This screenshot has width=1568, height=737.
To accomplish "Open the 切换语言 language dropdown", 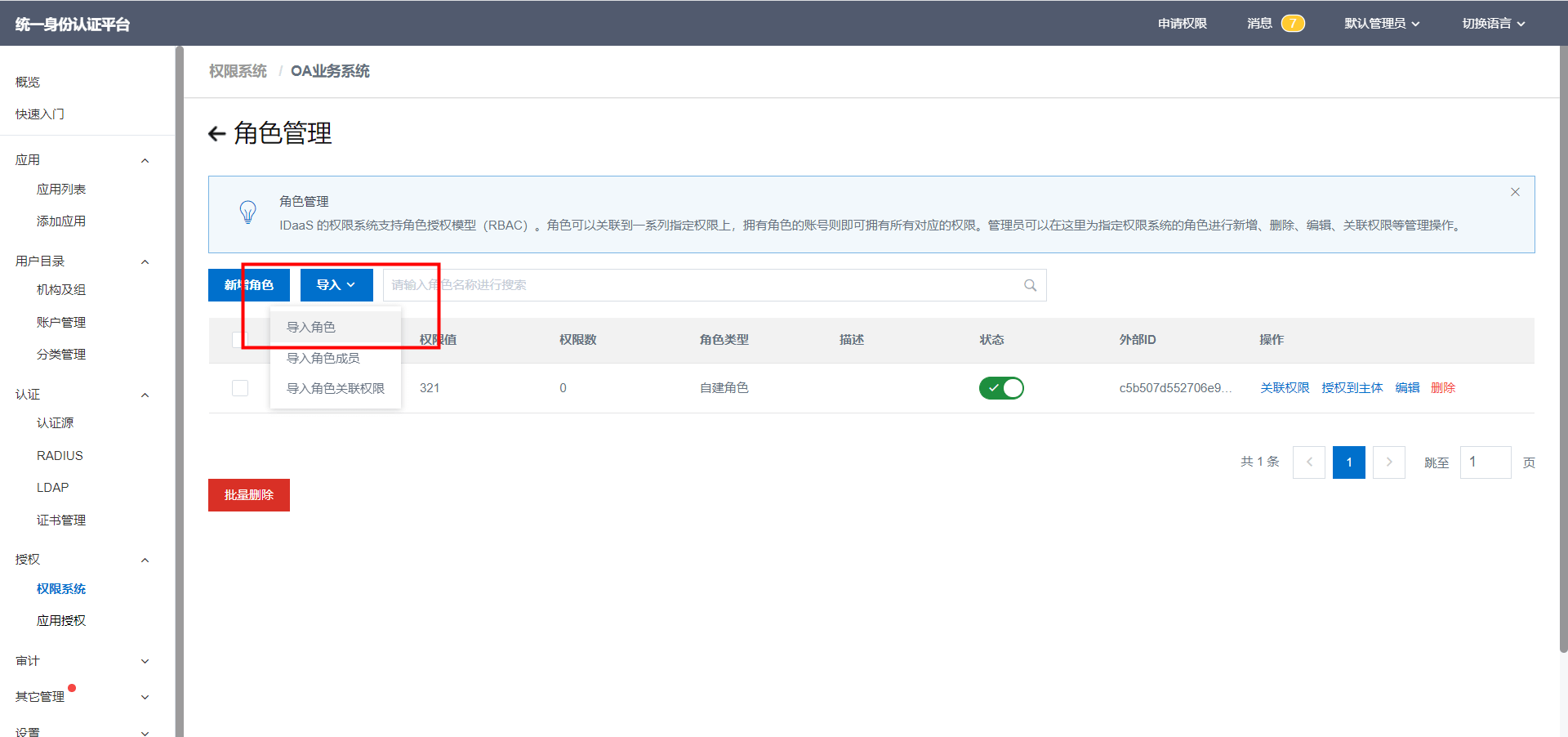I will coord(1493,24).
